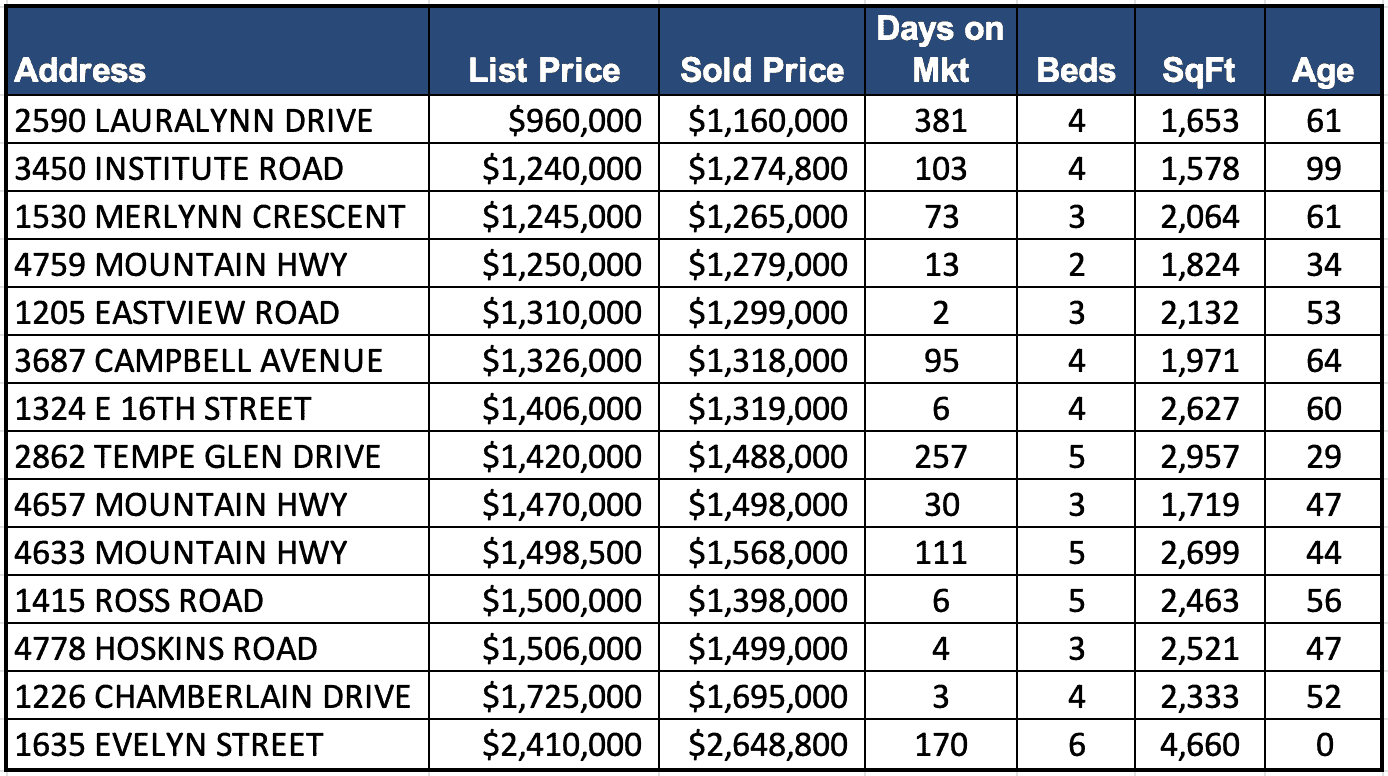Select the 1530 Merlynn Crescent address cell

click(210, 217)
